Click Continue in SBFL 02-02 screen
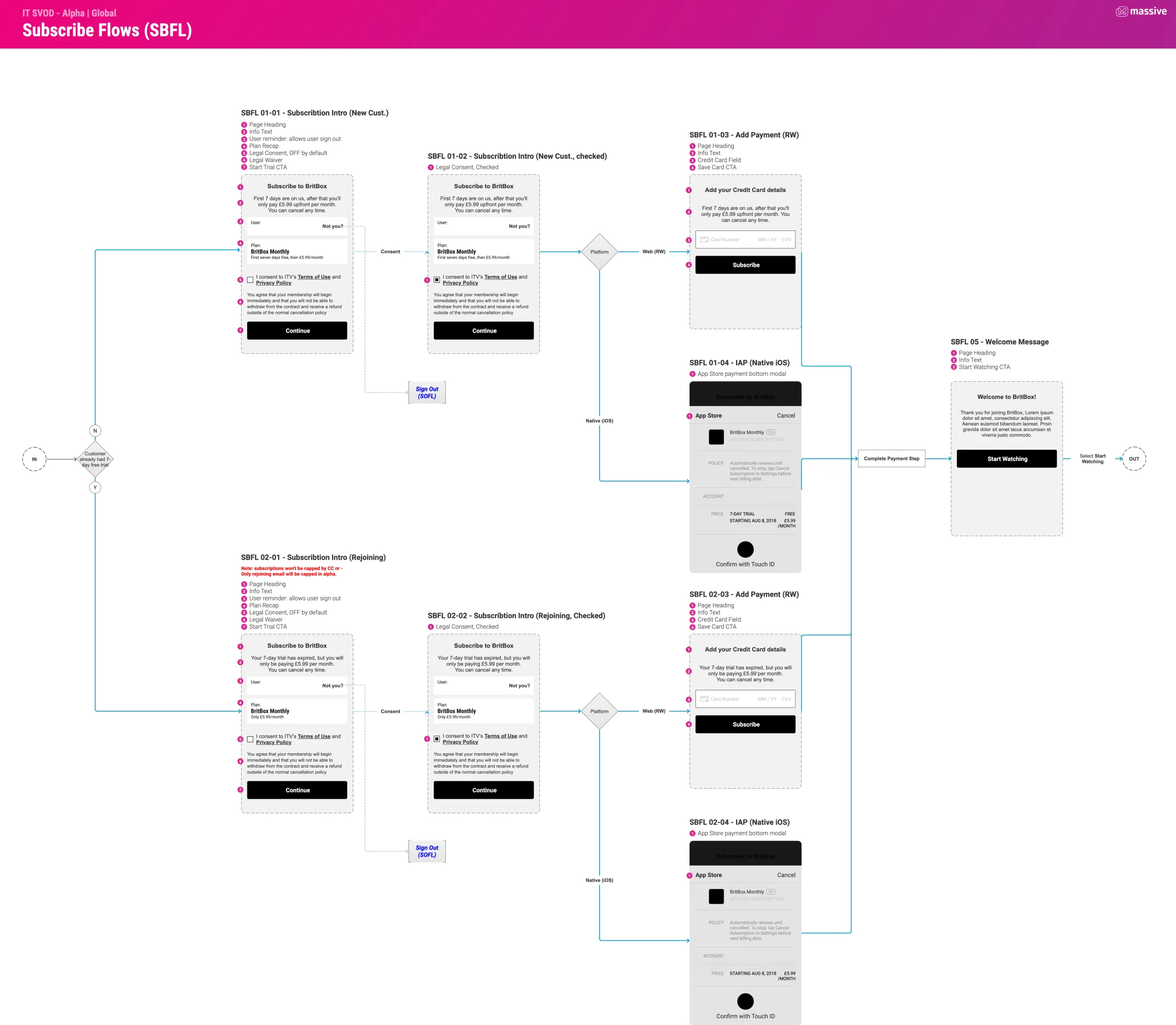 pyautogui.click(x=484, y=790)
